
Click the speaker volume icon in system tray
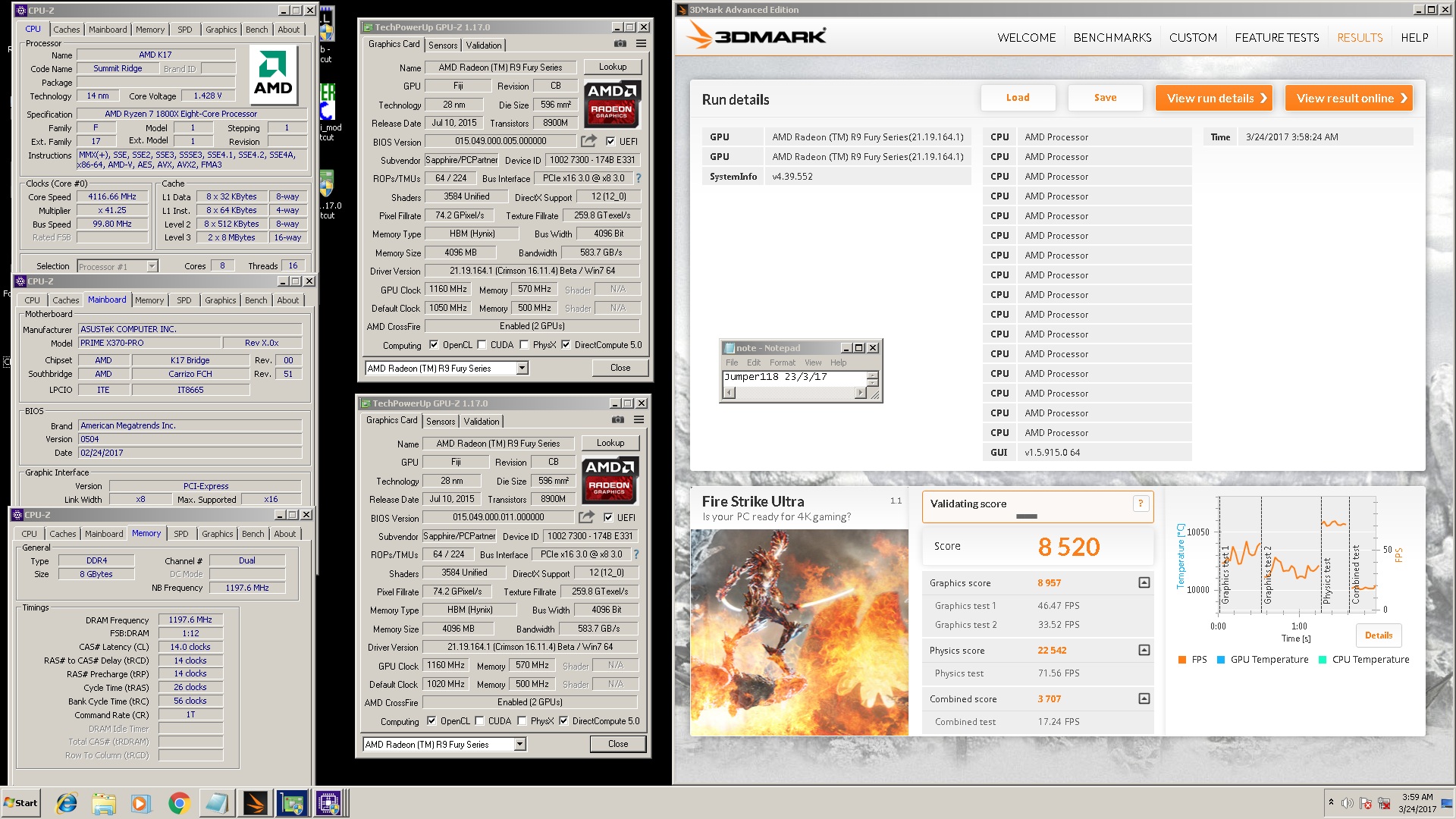coord(1348,803)
